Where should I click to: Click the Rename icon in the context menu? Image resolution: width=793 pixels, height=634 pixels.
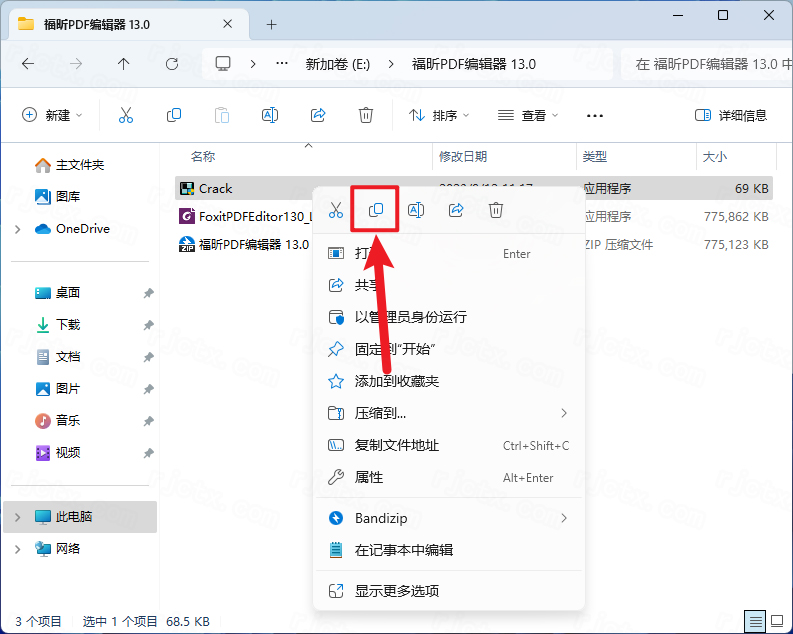[x=416, y=210]
